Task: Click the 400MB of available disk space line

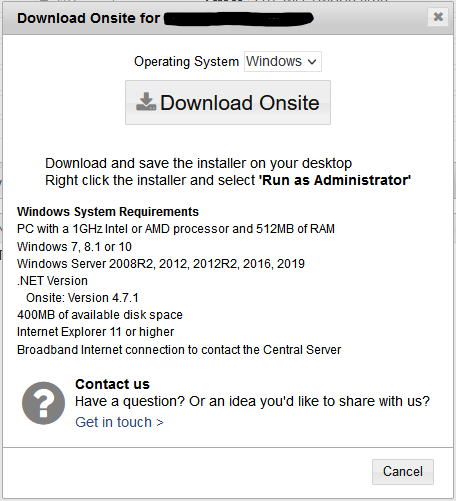Action: (100, 315)
